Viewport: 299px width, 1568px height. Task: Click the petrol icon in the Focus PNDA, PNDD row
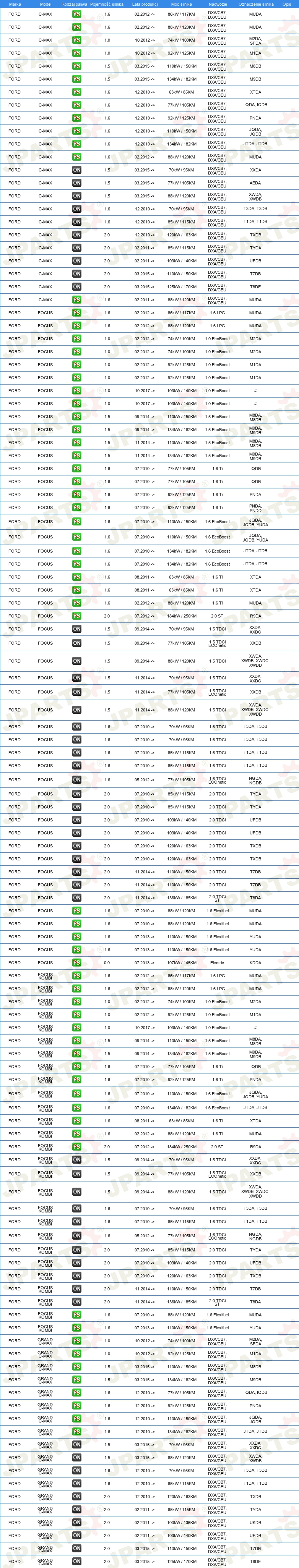77,507
